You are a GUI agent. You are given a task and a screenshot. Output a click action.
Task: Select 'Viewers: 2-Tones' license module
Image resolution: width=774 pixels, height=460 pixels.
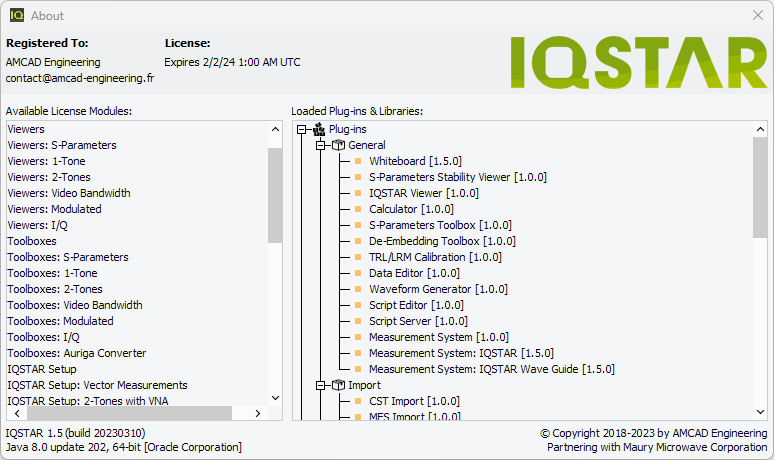(49, 177)
